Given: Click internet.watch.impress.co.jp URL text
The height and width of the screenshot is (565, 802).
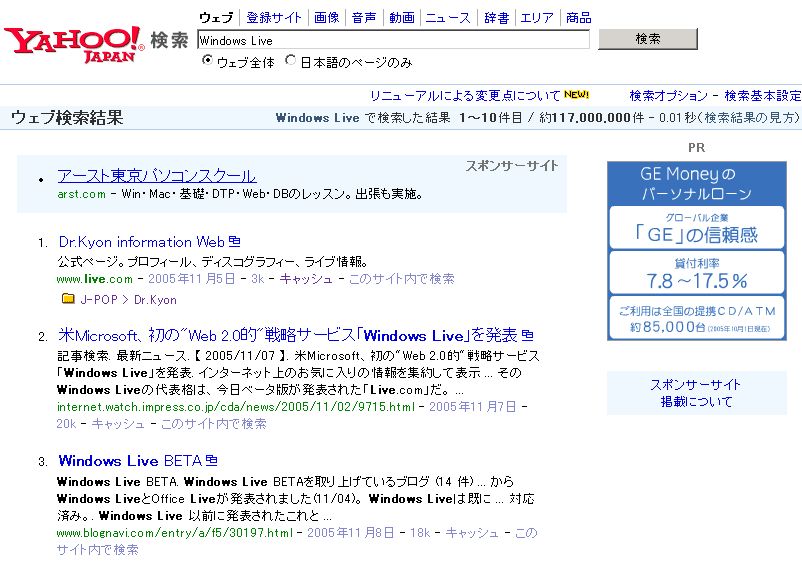Looking at the screenshot, I should 236,407.
